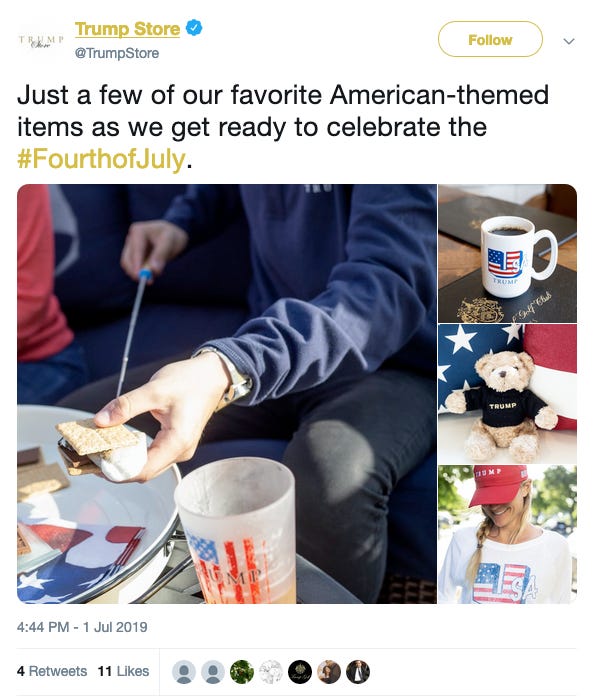This screenshot has width=594, height=698.
Task: Open the red Trump visor photo
Action: click(508, 535)
